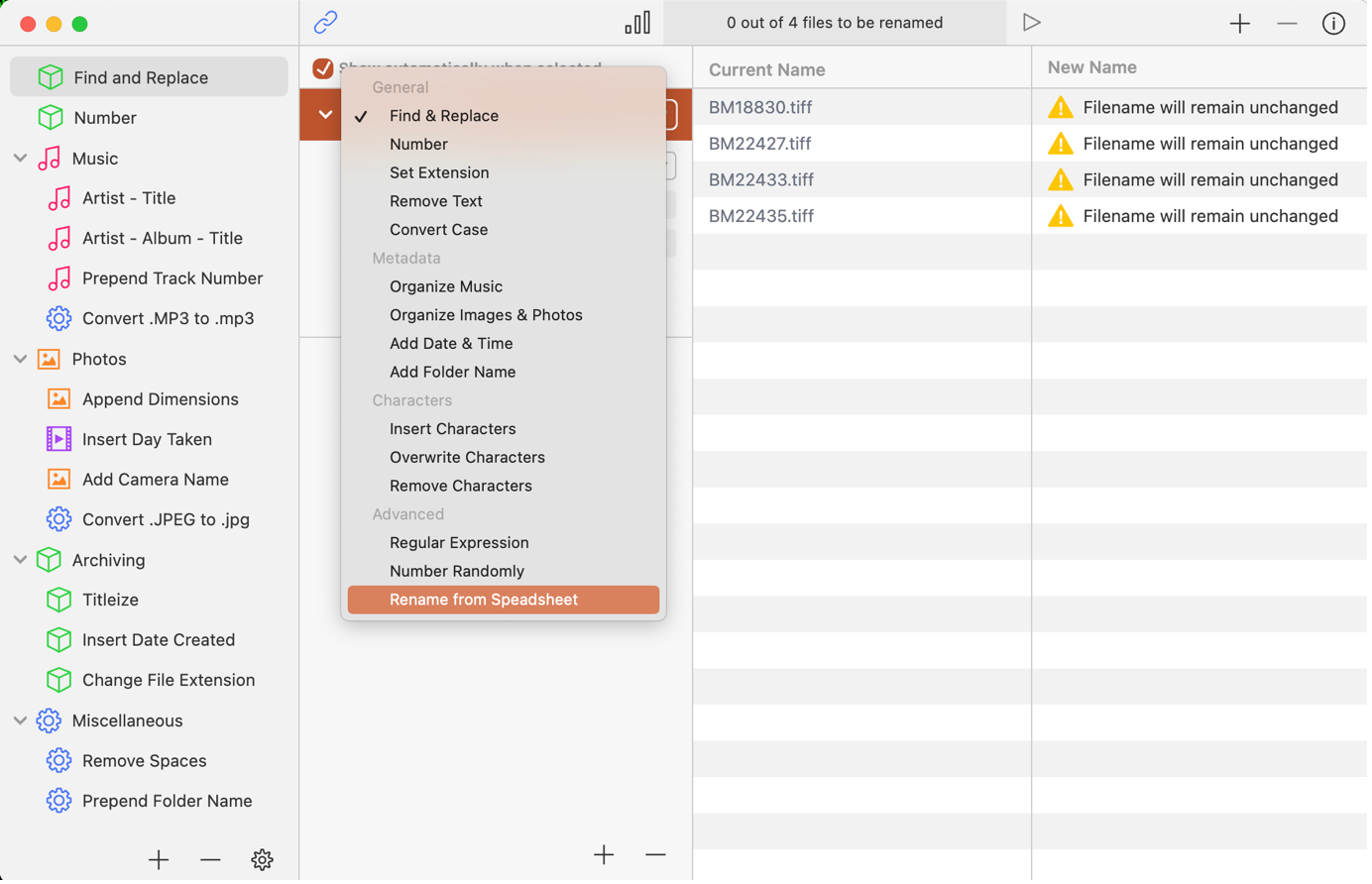Click the Insert Day Taken film icon
The width and height of the screenshot is (1372, 884).
pos(59,440)
